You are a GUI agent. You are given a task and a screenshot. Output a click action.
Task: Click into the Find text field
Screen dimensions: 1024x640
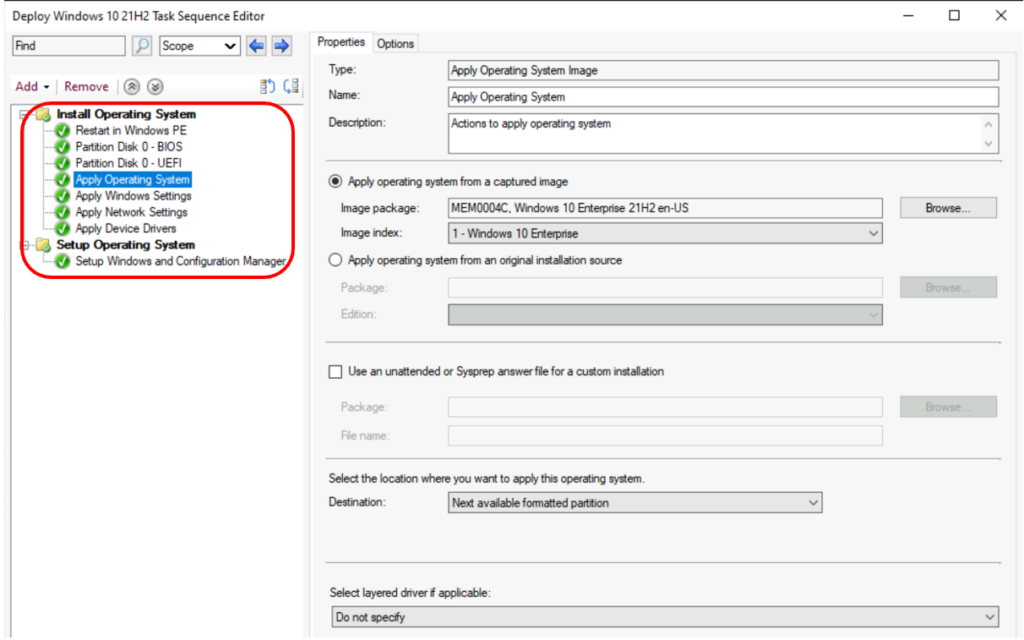pyautogui.click(x=69, y=46)
